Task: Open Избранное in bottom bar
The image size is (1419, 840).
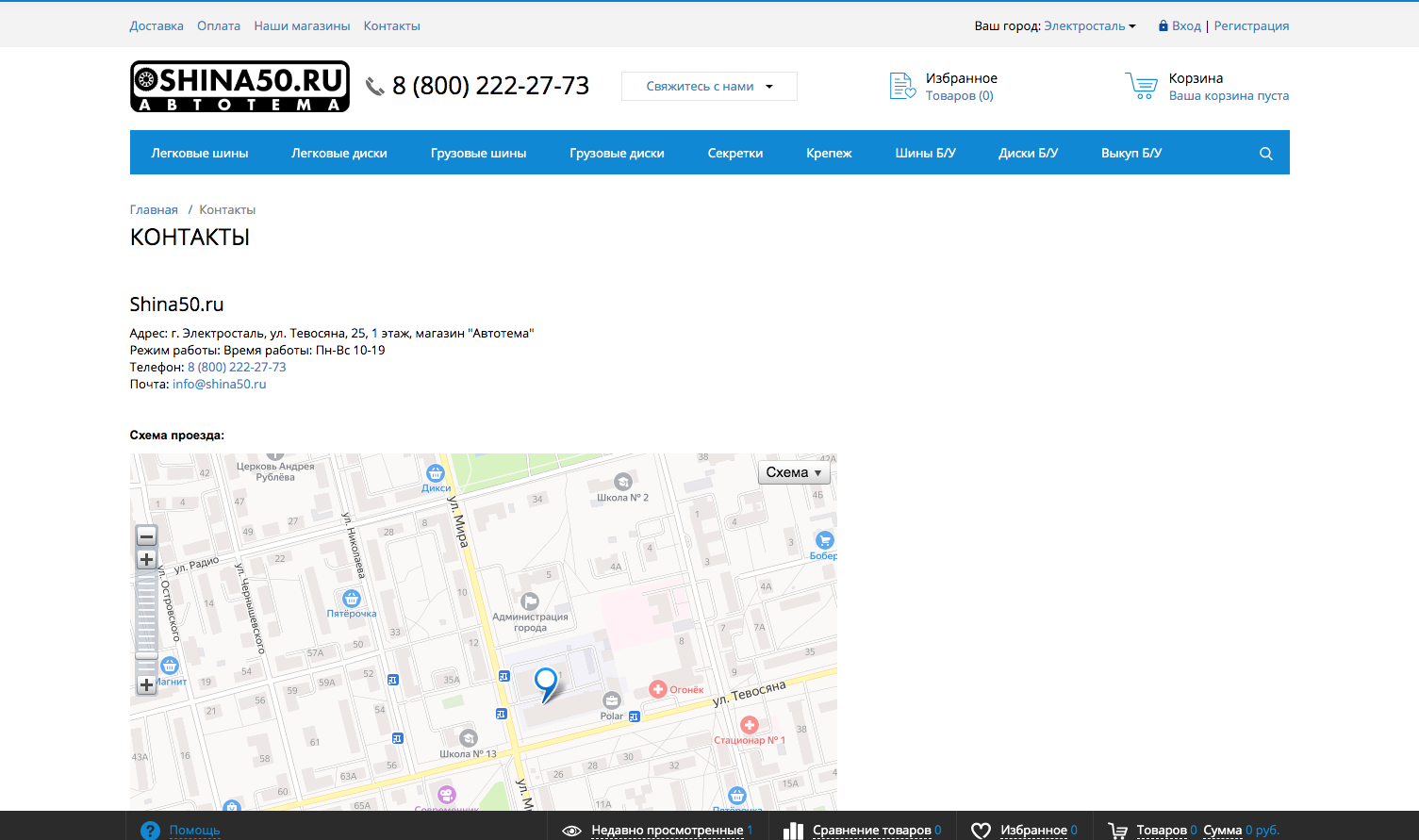Action: [1033, 831]
